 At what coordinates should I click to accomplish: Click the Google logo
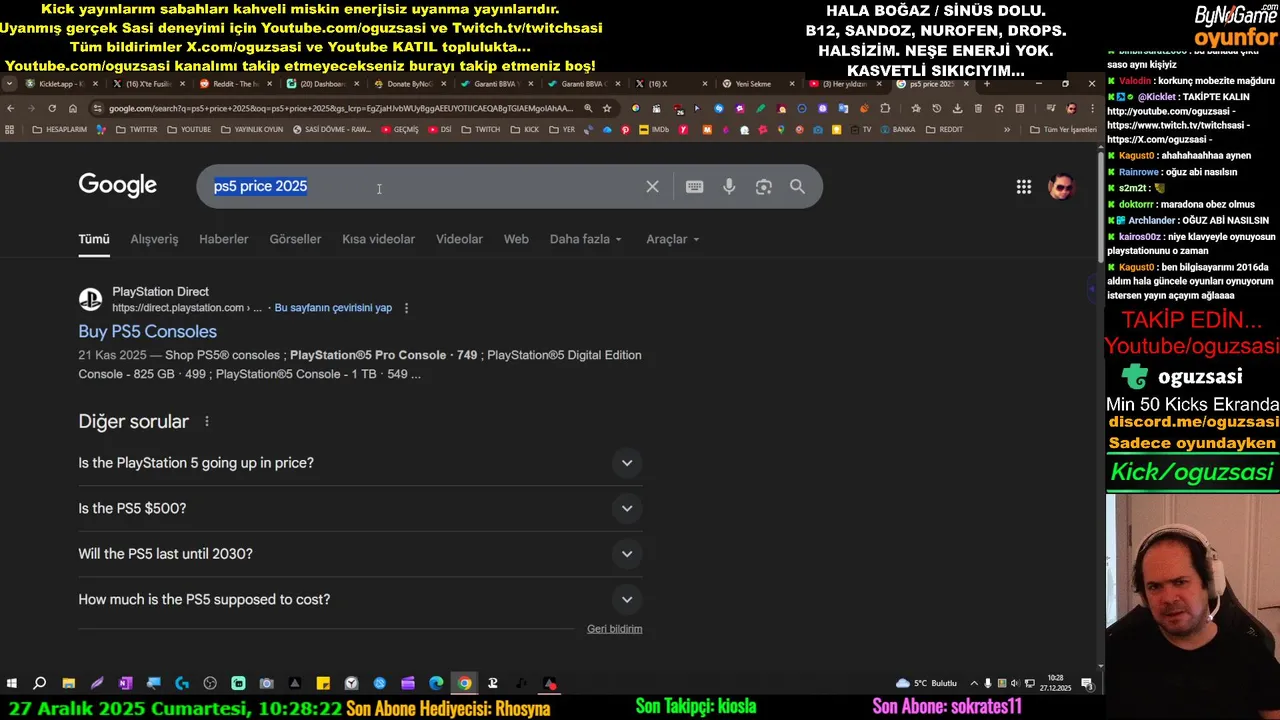coord(118,185)
